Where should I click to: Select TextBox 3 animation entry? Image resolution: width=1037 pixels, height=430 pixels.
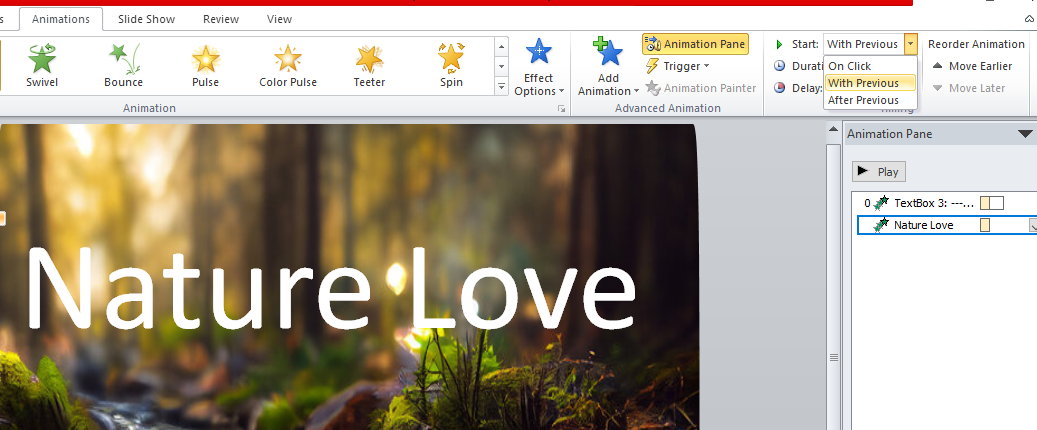[x=932, y=203]
